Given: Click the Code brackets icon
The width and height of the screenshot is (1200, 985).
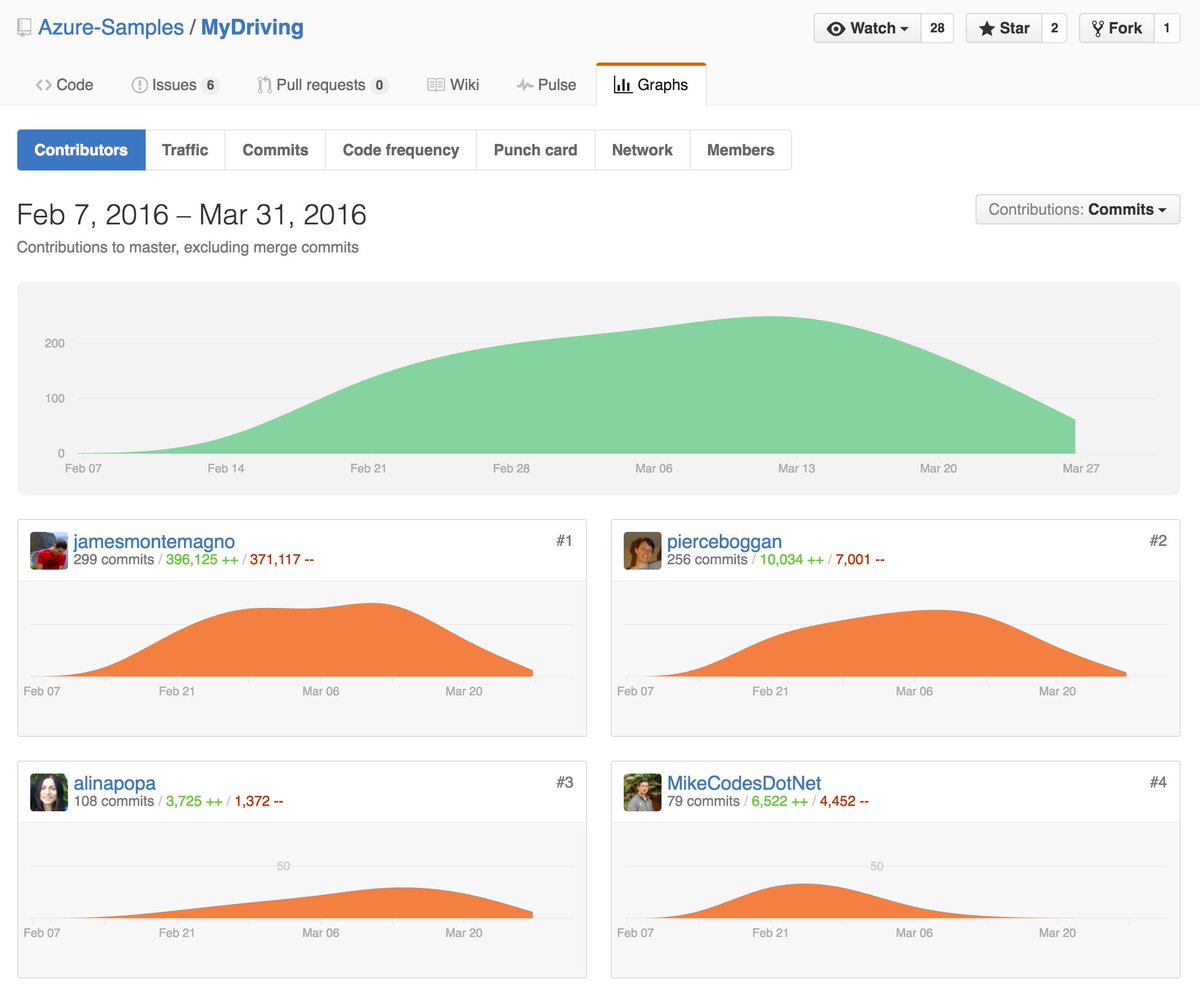Looking at the screenshot, I should [x=43, y=85].
